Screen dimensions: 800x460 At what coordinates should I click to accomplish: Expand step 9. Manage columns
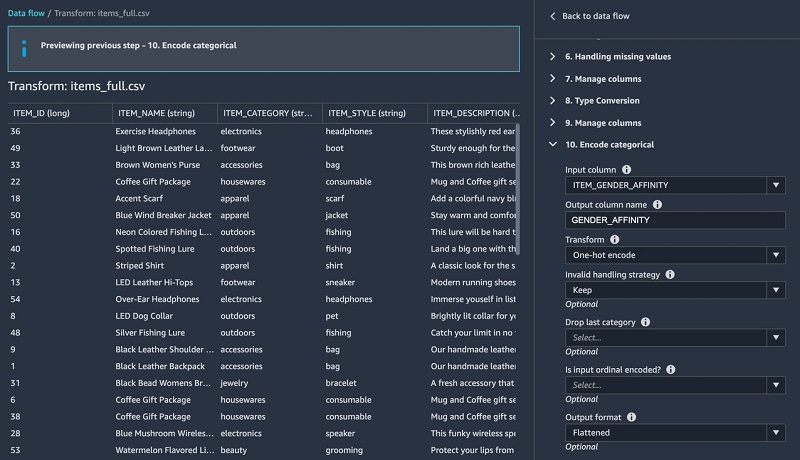pos(553,122)
